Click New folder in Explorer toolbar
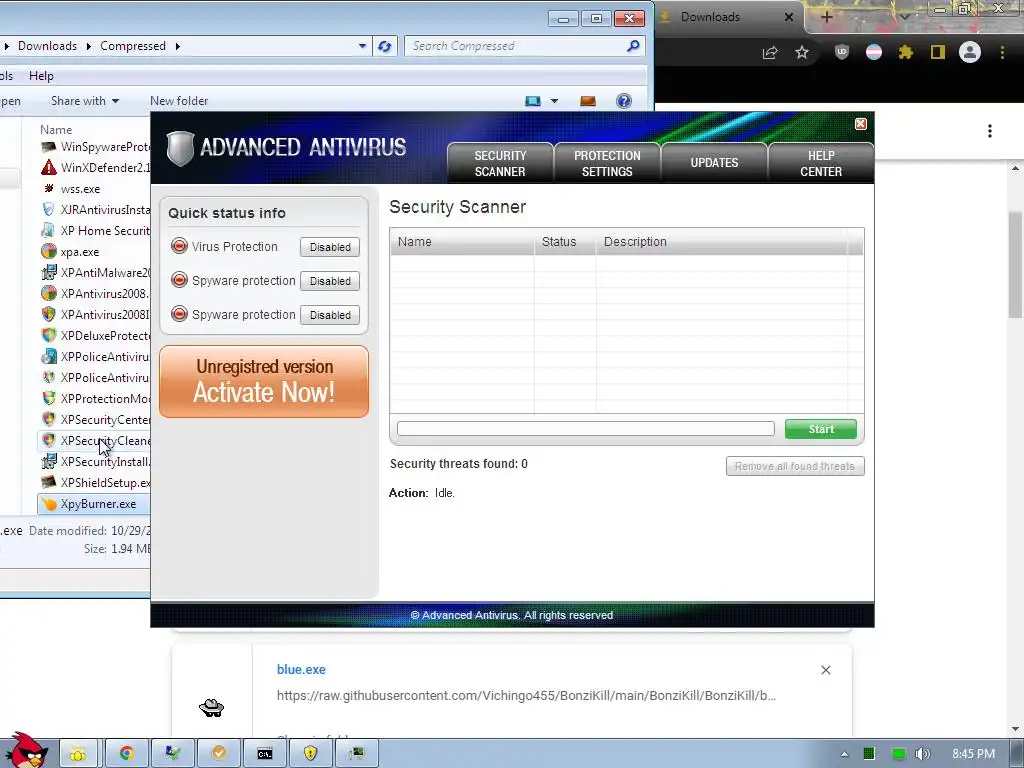The width and height of the screenshot is (1024, 768). click(x=179, y=101)
